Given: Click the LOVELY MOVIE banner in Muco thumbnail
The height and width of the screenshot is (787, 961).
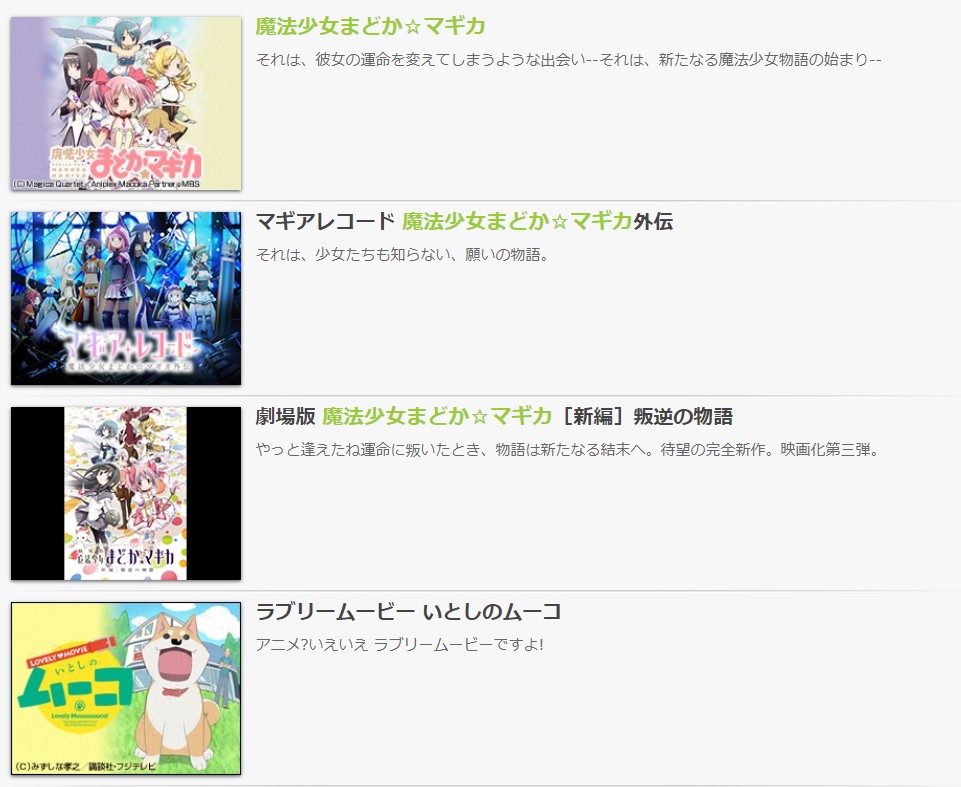Looking at the screenshot, I should tap(72, 653).
